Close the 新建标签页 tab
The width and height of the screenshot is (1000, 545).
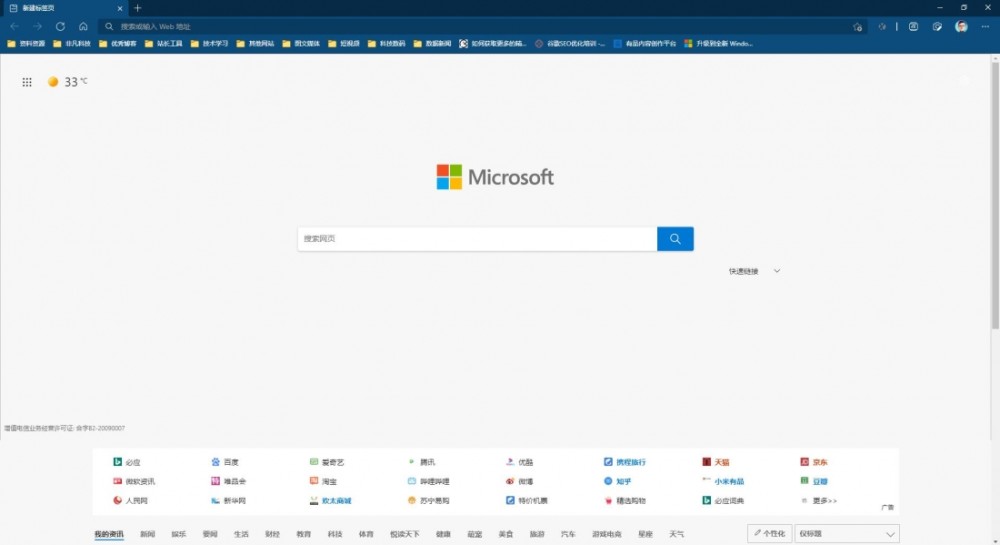(120, 8)
